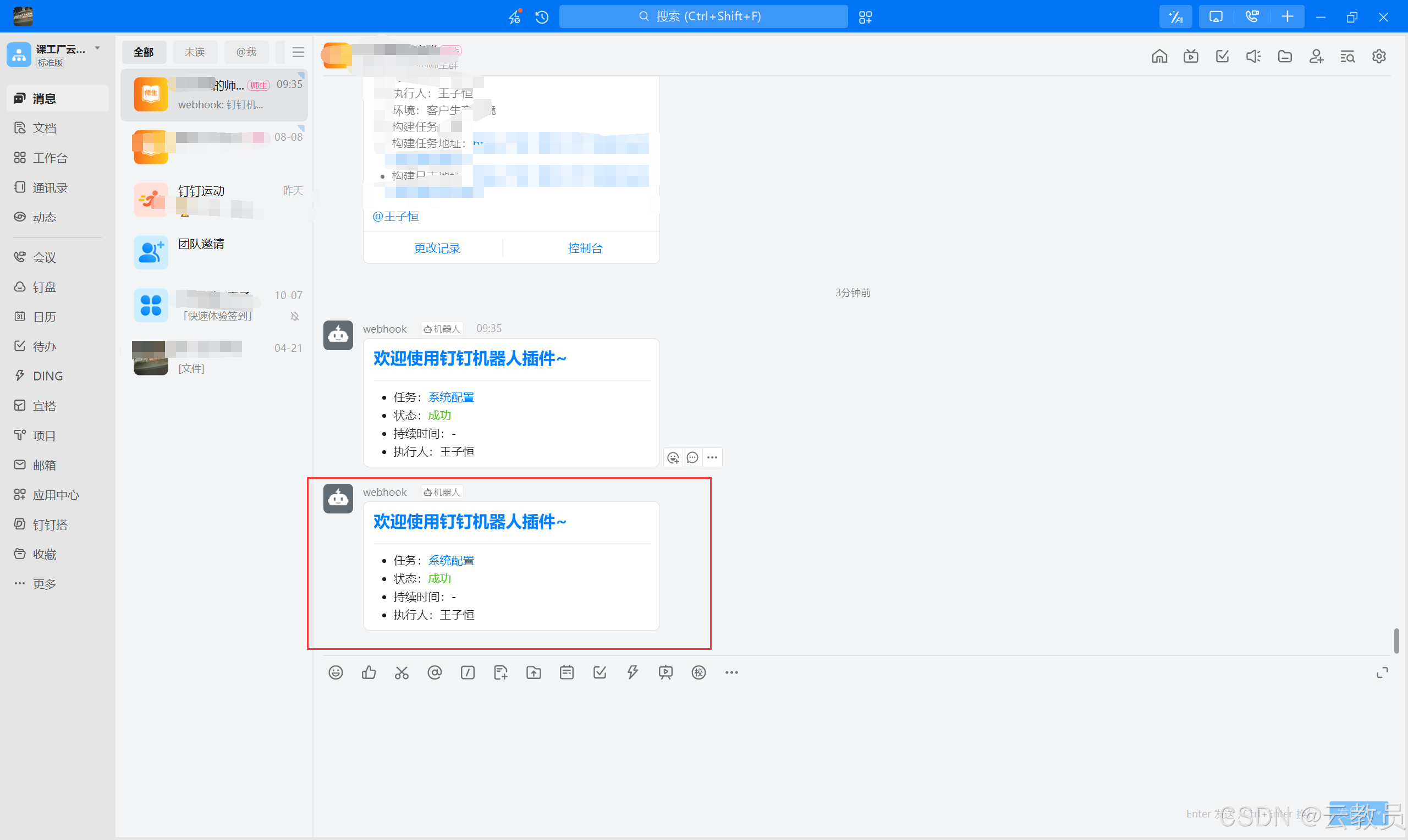Screen dimensions: 1408x840
Task: Select the 未读 unread tab
Action: click(195, 52)
